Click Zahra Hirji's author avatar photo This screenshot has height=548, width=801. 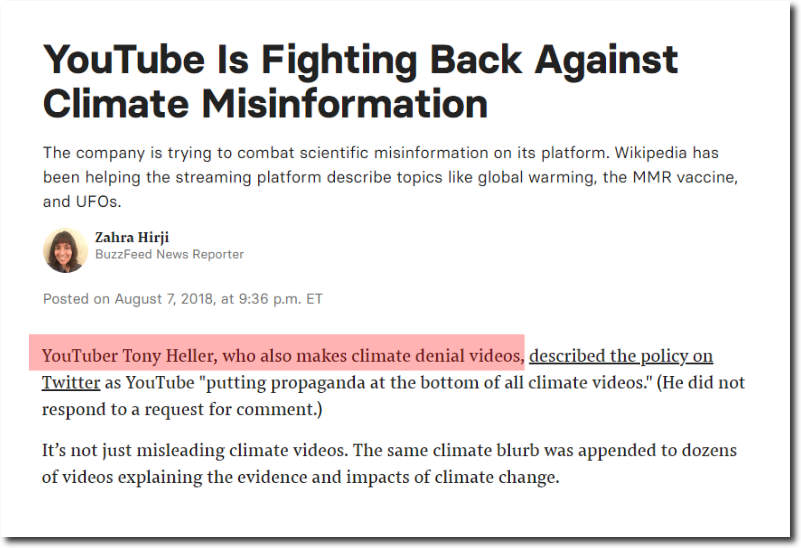point(65,250)
